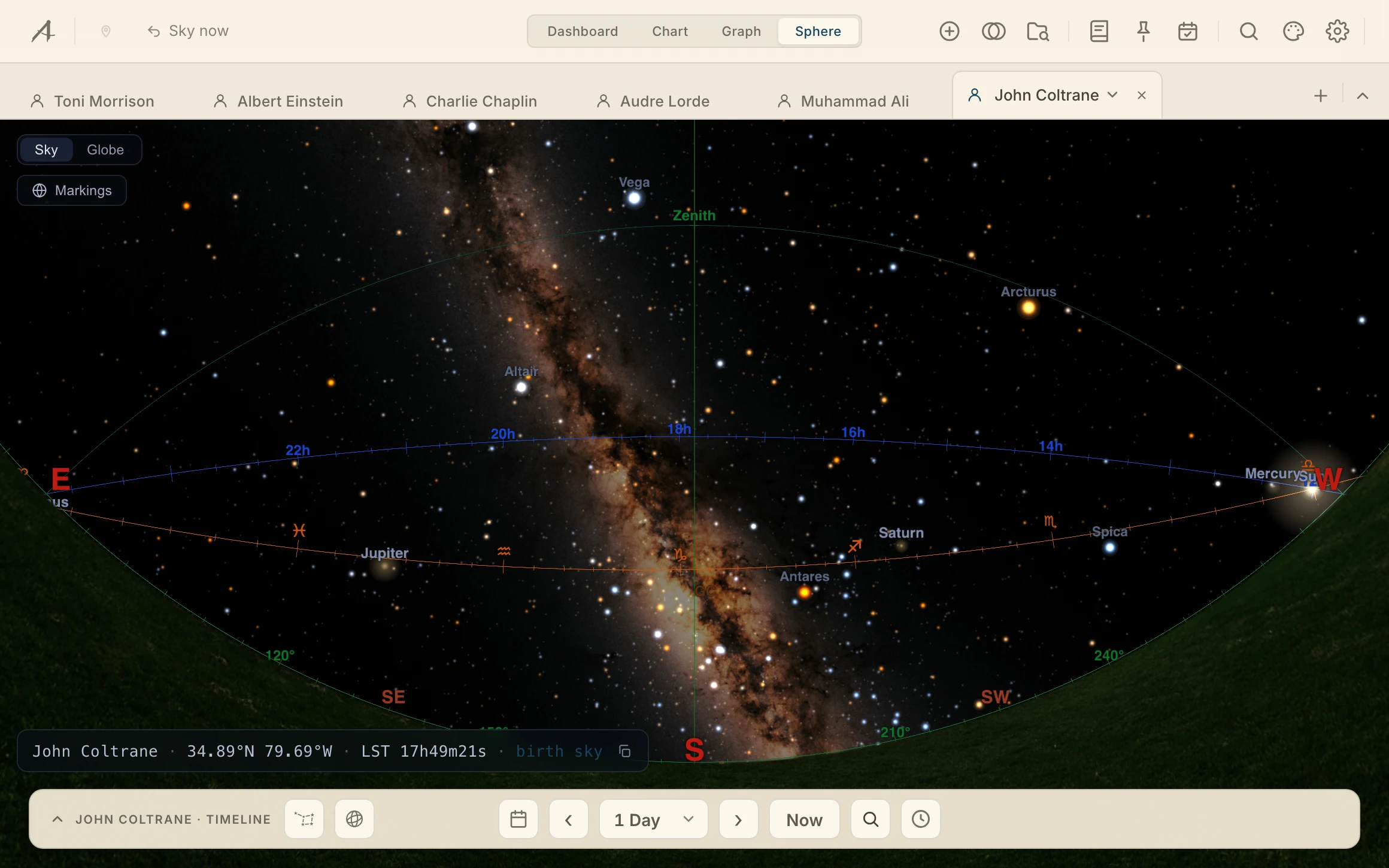Image resolution: width=1389 pixels, height=868 pixels.
Task: Click the Sky now button
Action: point(188,31)
